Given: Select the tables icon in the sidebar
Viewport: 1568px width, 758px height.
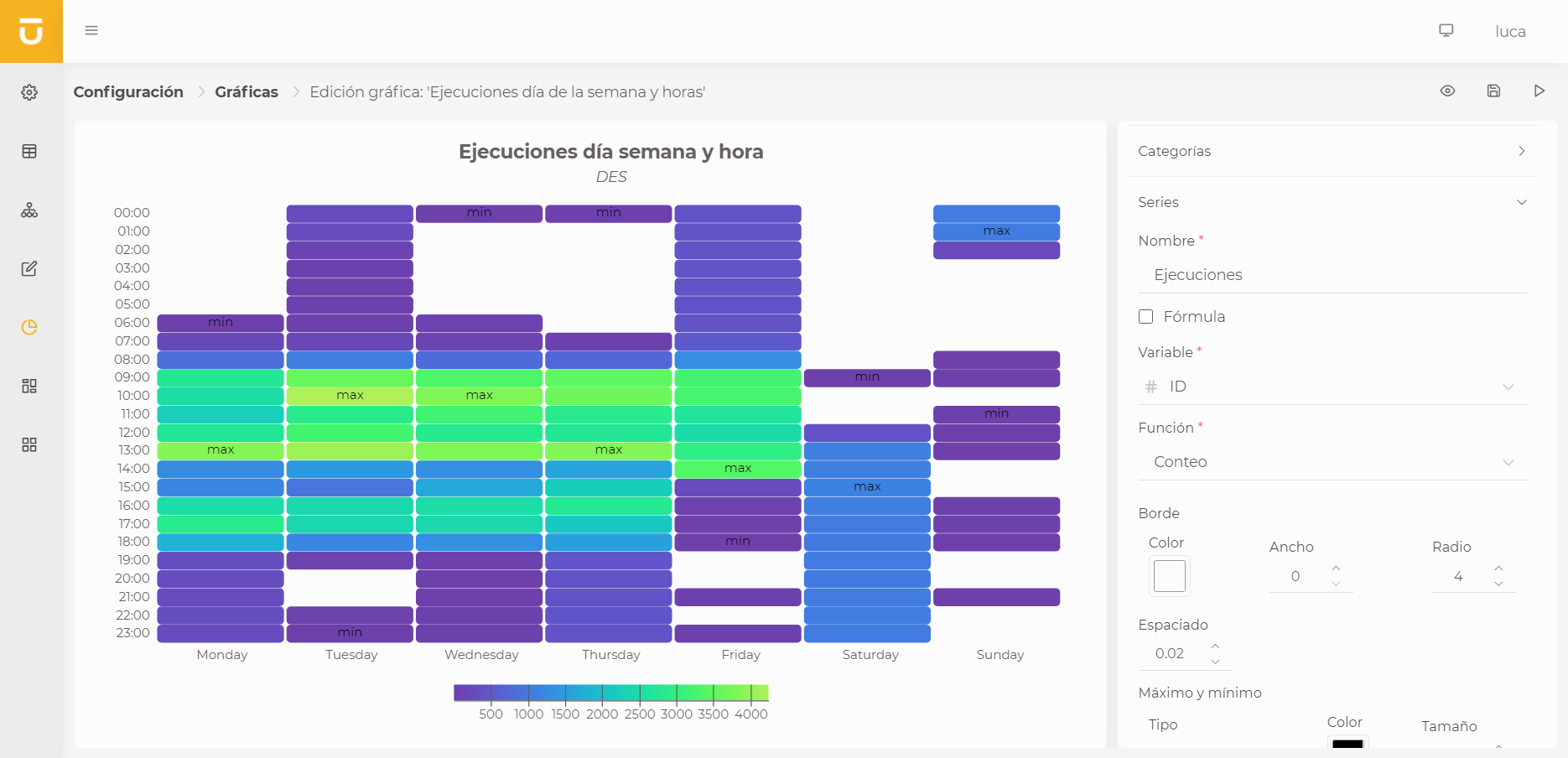Looking at the screenshot, I should pyautogui.click(x=29, y=151).
